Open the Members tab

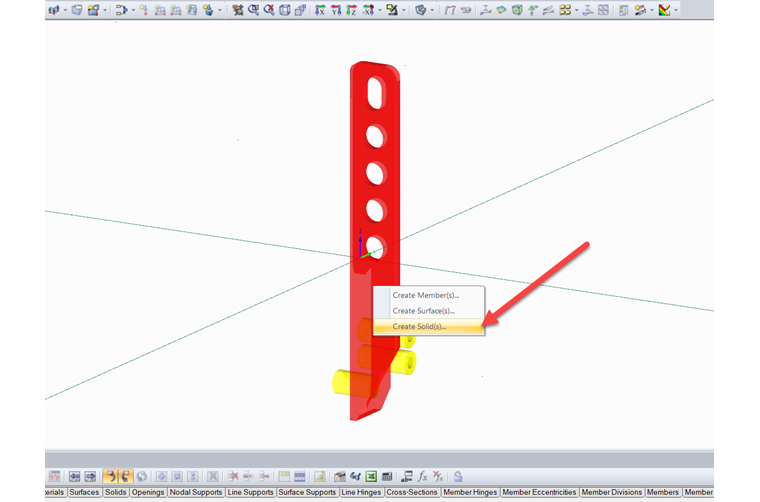pyautogui.click(x=663, y=492)
